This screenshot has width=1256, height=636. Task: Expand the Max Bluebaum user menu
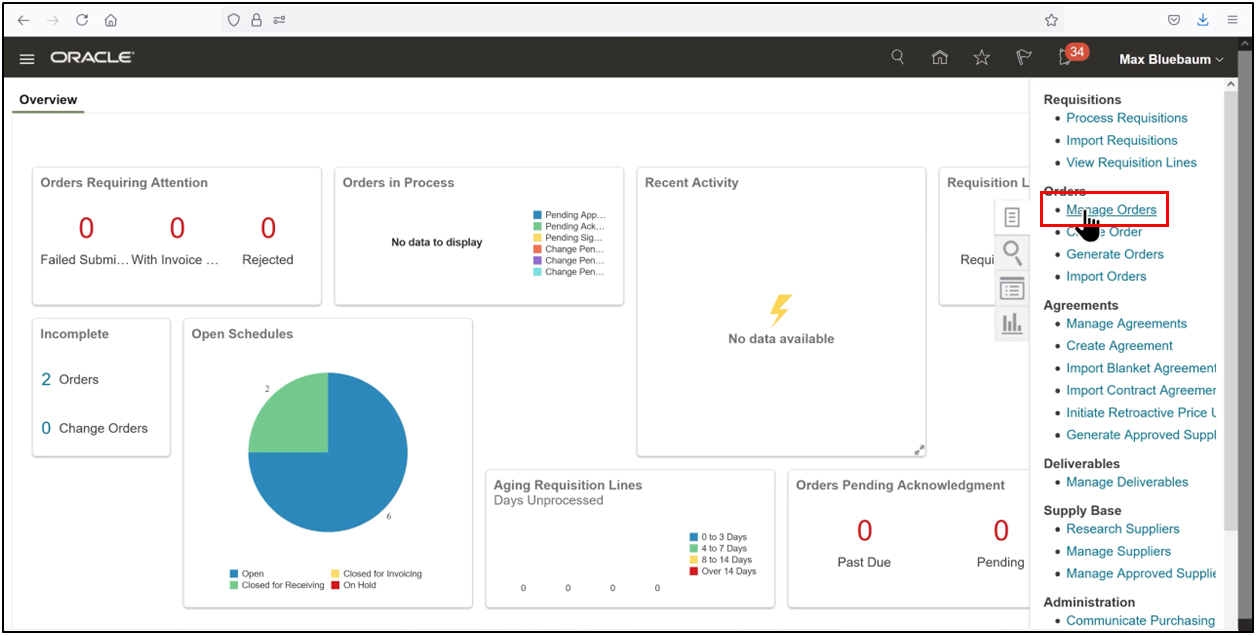(1170, 58)
